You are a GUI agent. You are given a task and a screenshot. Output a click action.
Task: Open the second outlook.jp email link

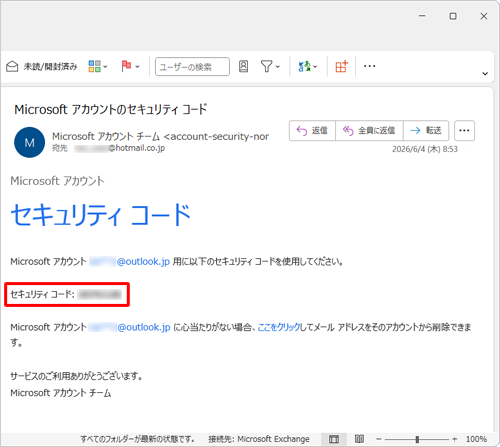coord(130,327)
